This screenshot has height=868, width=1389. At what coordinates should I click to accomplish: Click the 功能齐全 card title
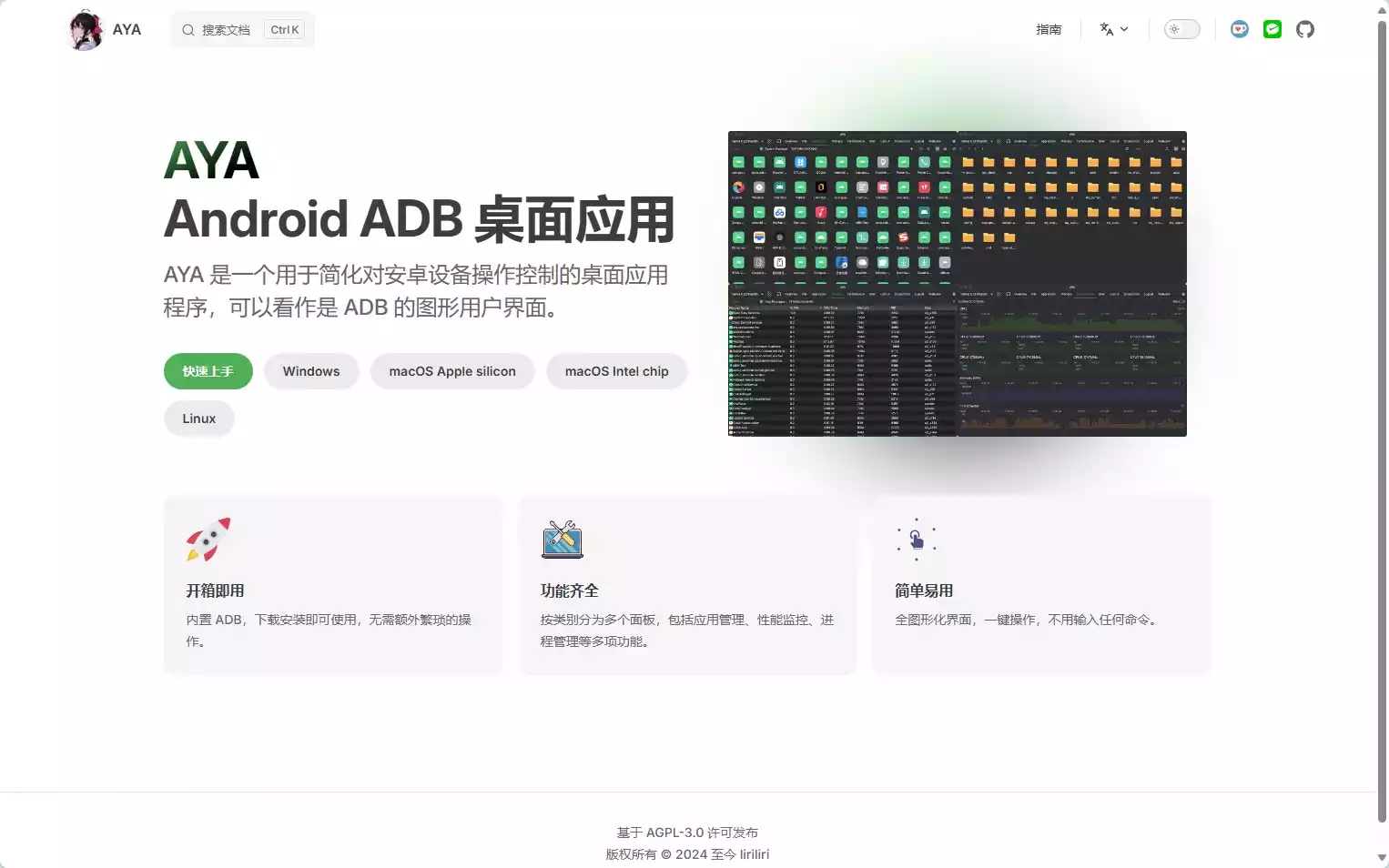[570, 590]
